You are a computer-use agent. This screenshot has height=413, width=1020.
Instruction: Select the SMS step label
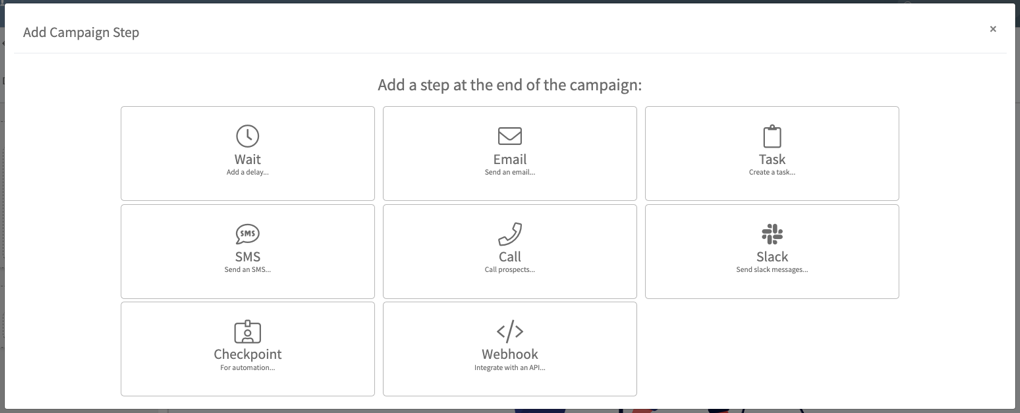247,257
